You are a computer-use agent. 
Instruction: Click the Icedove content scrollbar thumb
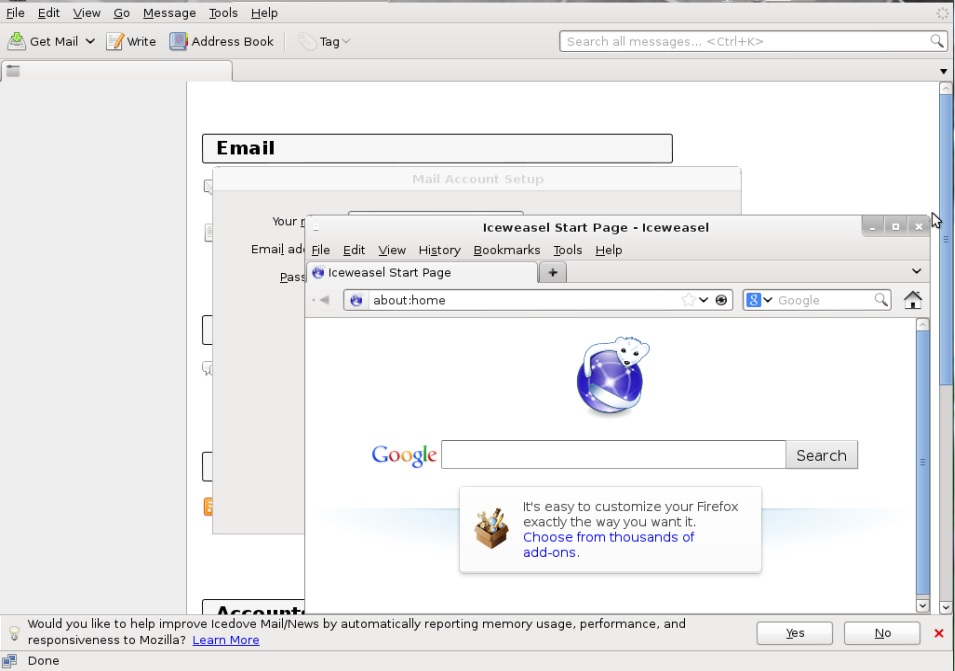[945, 241]
